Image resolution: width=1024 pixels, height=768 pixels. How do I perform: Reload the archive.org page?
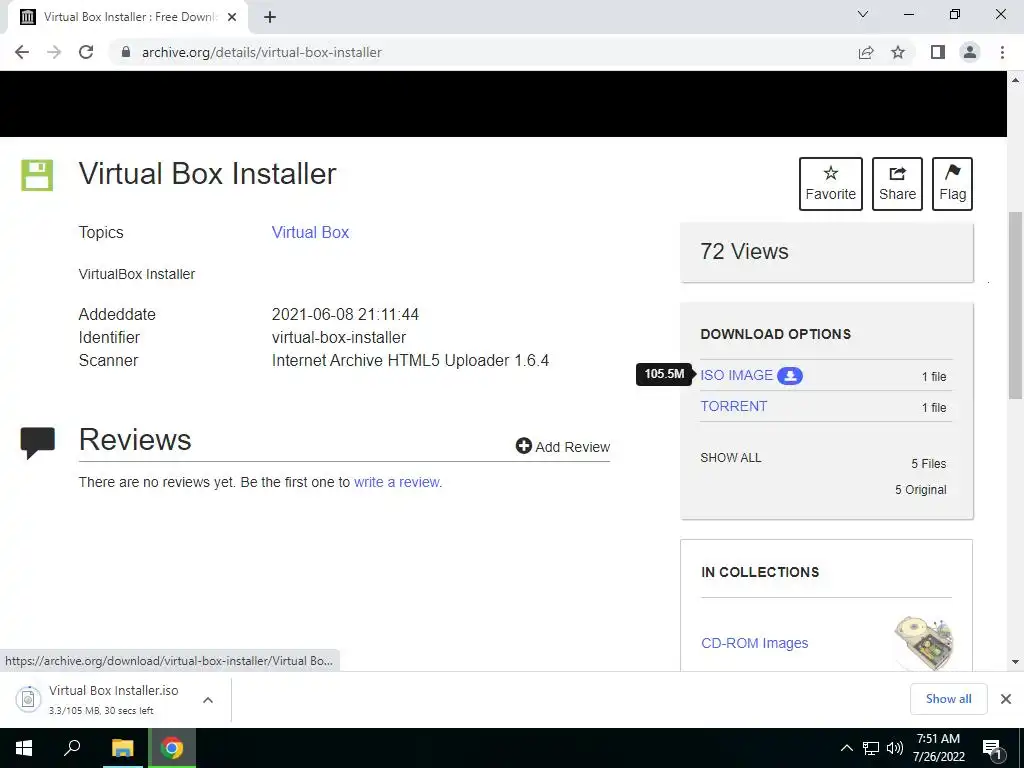(x=86, y=52)
